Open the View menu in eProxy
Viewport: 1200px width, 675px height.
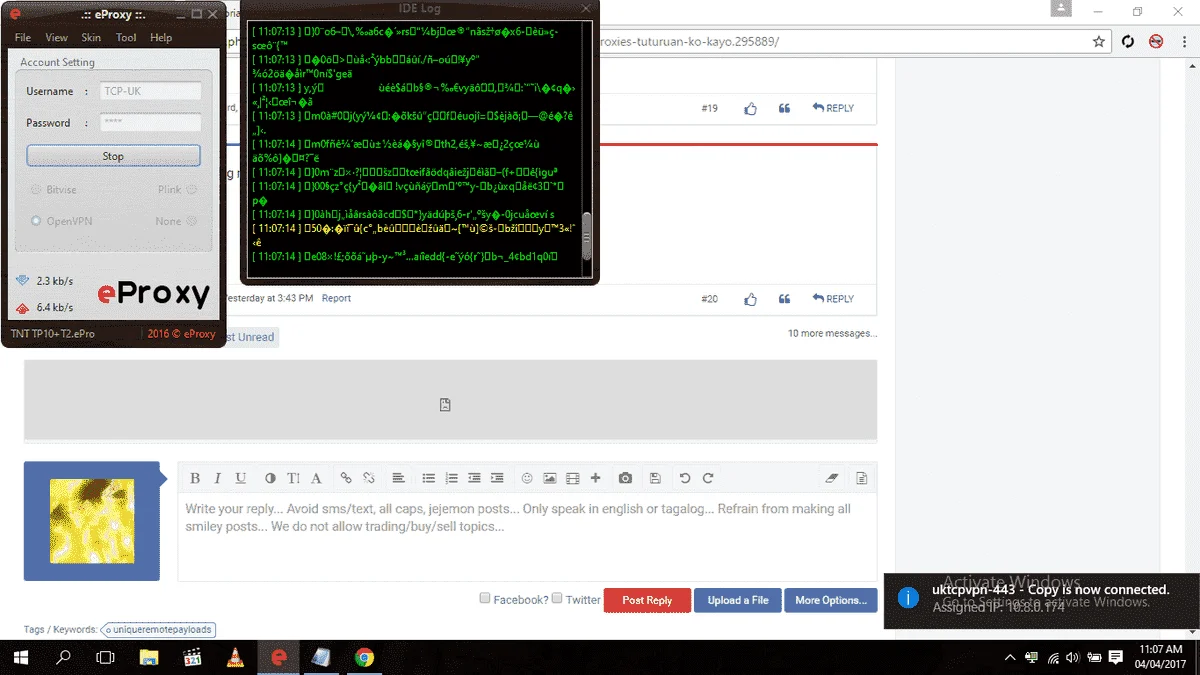click(x=56, y=37)
